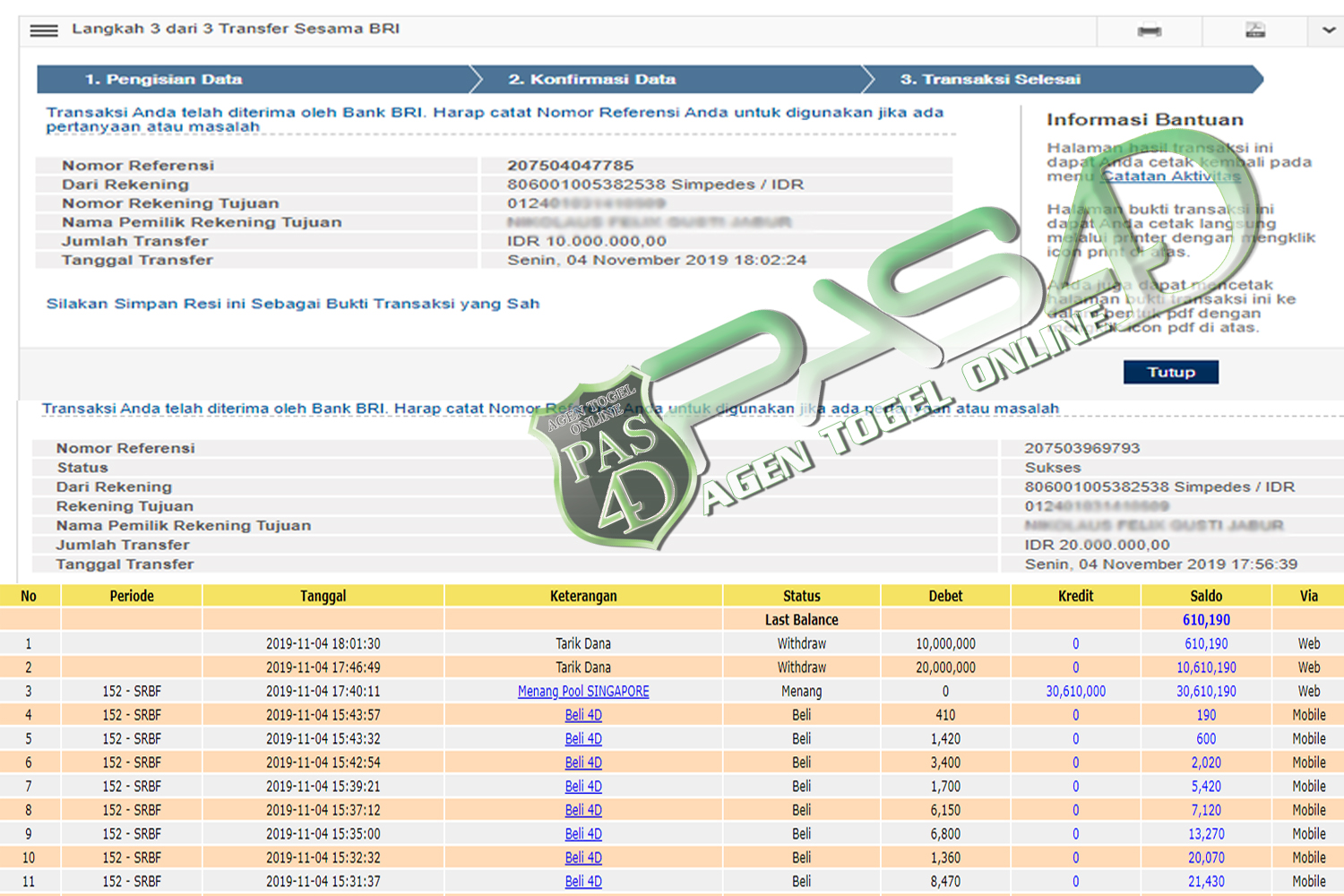Click saldo value 10,610,190
This screenshot has width=1344, height=896.
tap(1206, 668)
